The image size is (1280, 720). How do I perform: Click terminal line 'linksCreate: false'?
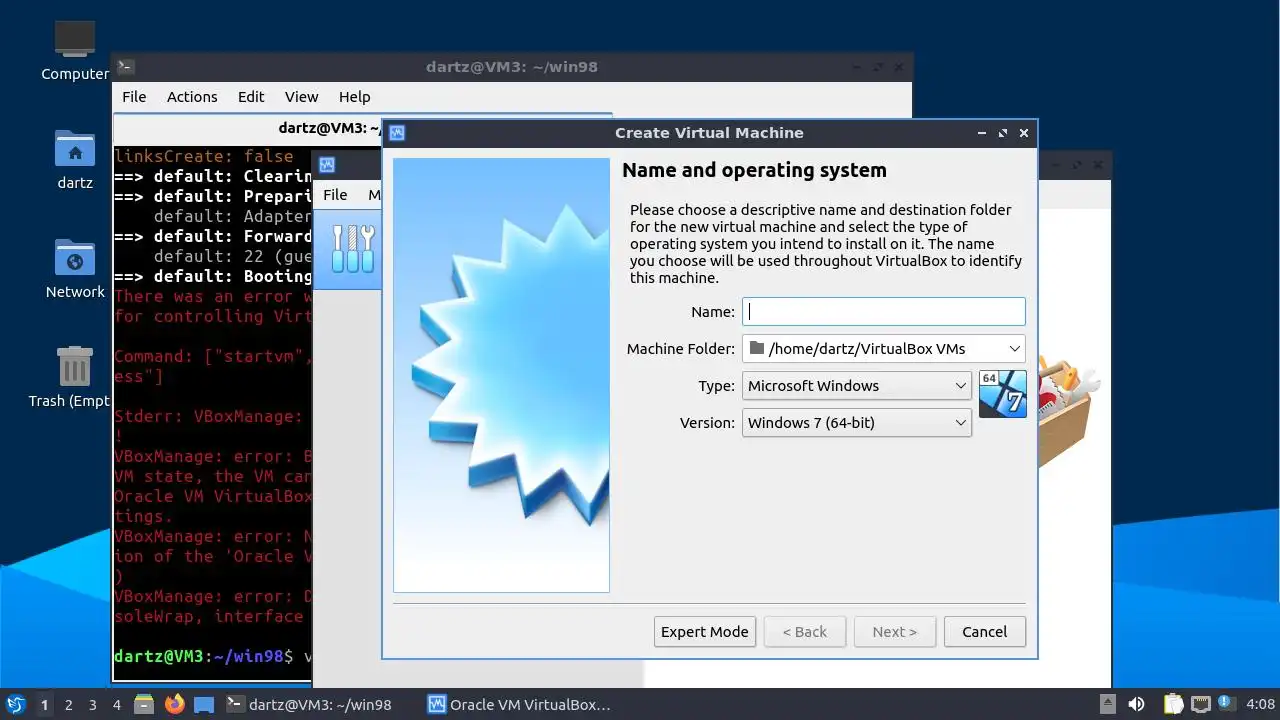point(204,156)
